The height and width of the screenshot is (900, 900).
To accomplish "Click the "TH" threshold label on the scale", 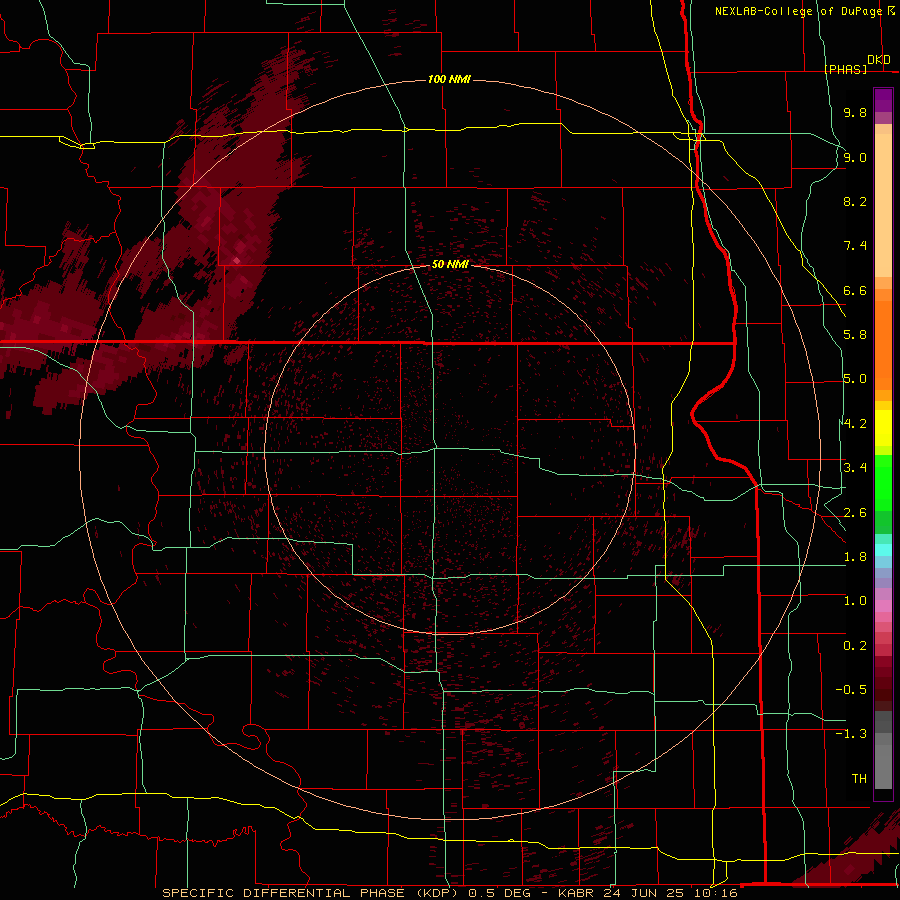I will click(x=859, y=778).
